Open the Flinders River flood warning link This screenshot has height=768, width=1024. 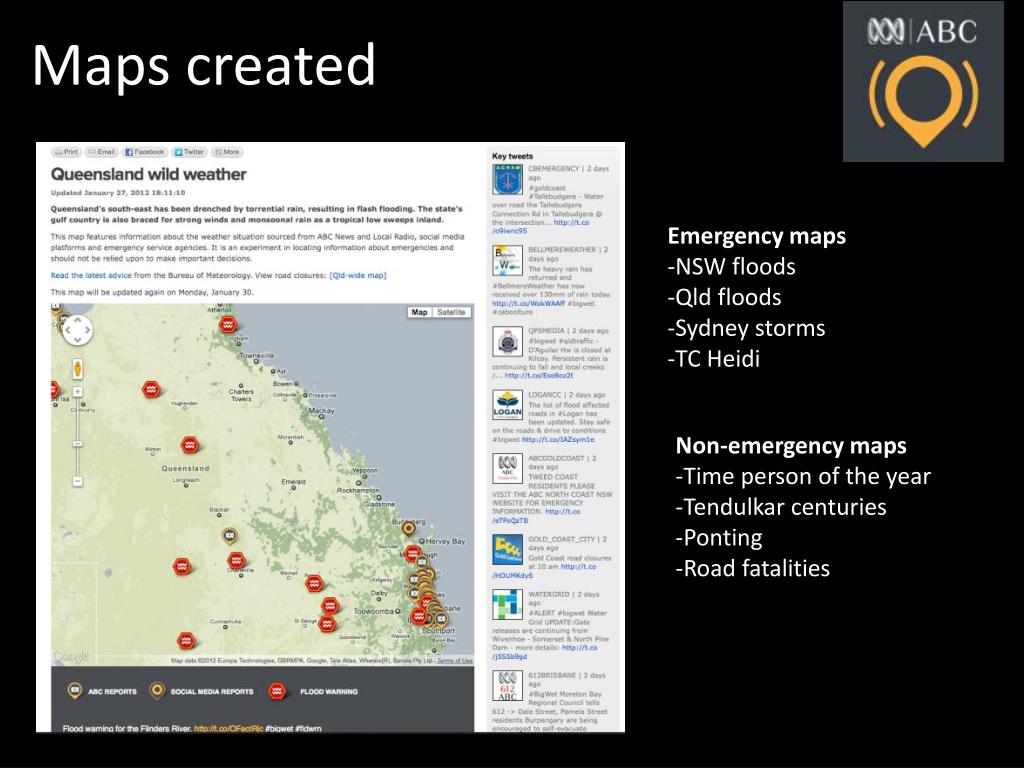click(x=228, y=729)
